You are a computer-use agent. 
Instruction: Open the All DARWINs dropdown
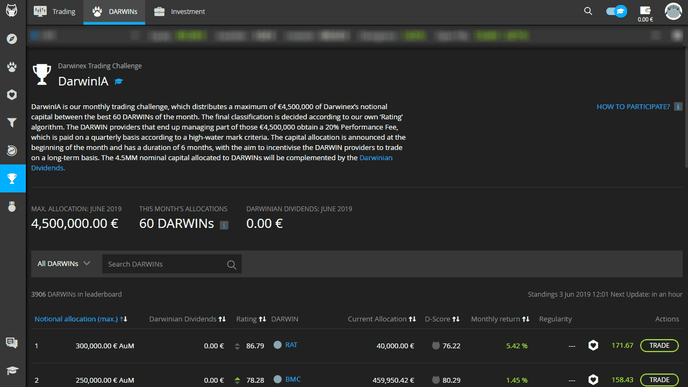(64, 264)
